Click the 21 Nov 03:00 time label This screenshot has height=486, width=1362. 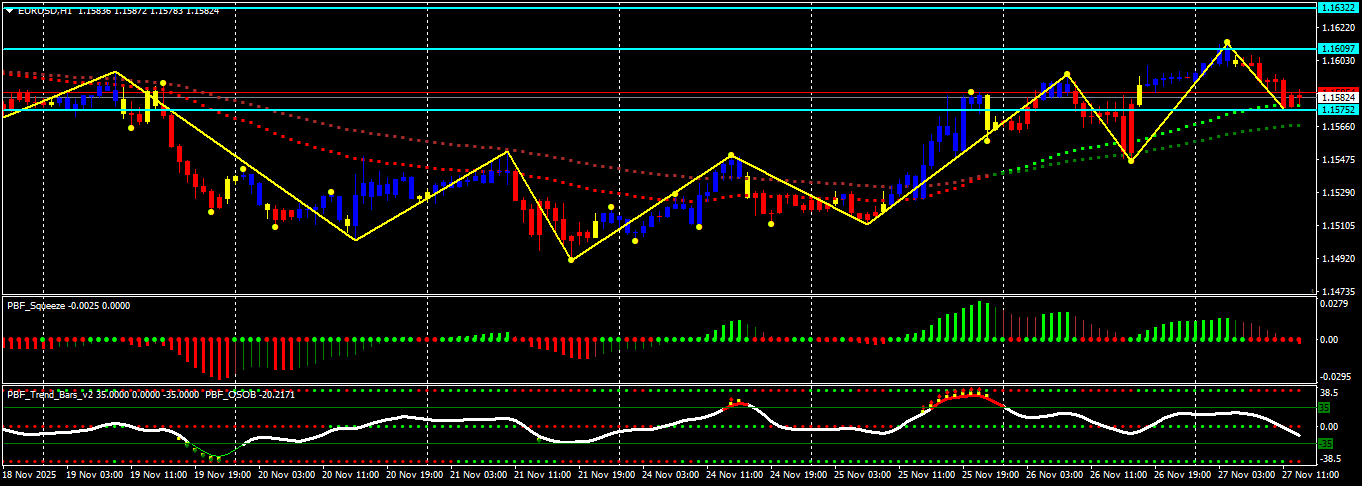click(x=479, y=476)
